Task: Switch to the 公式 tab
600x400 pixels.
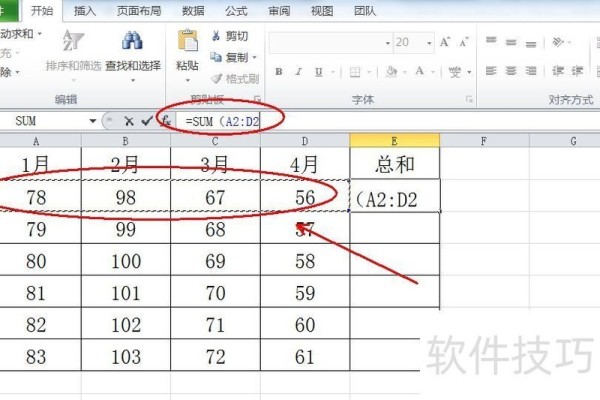Action: tap(236, 11)
